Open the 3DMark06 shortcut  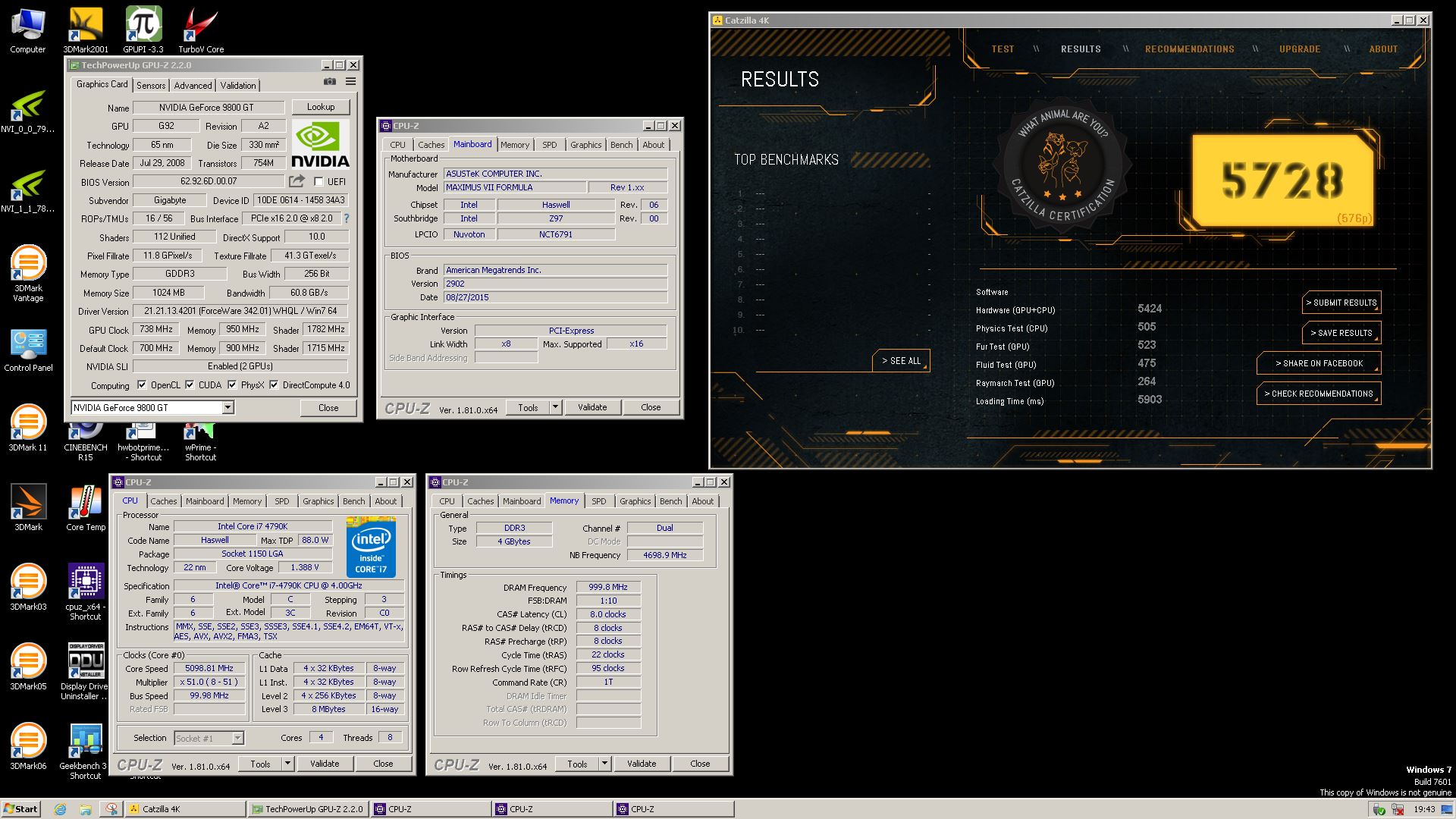point(28,747)
